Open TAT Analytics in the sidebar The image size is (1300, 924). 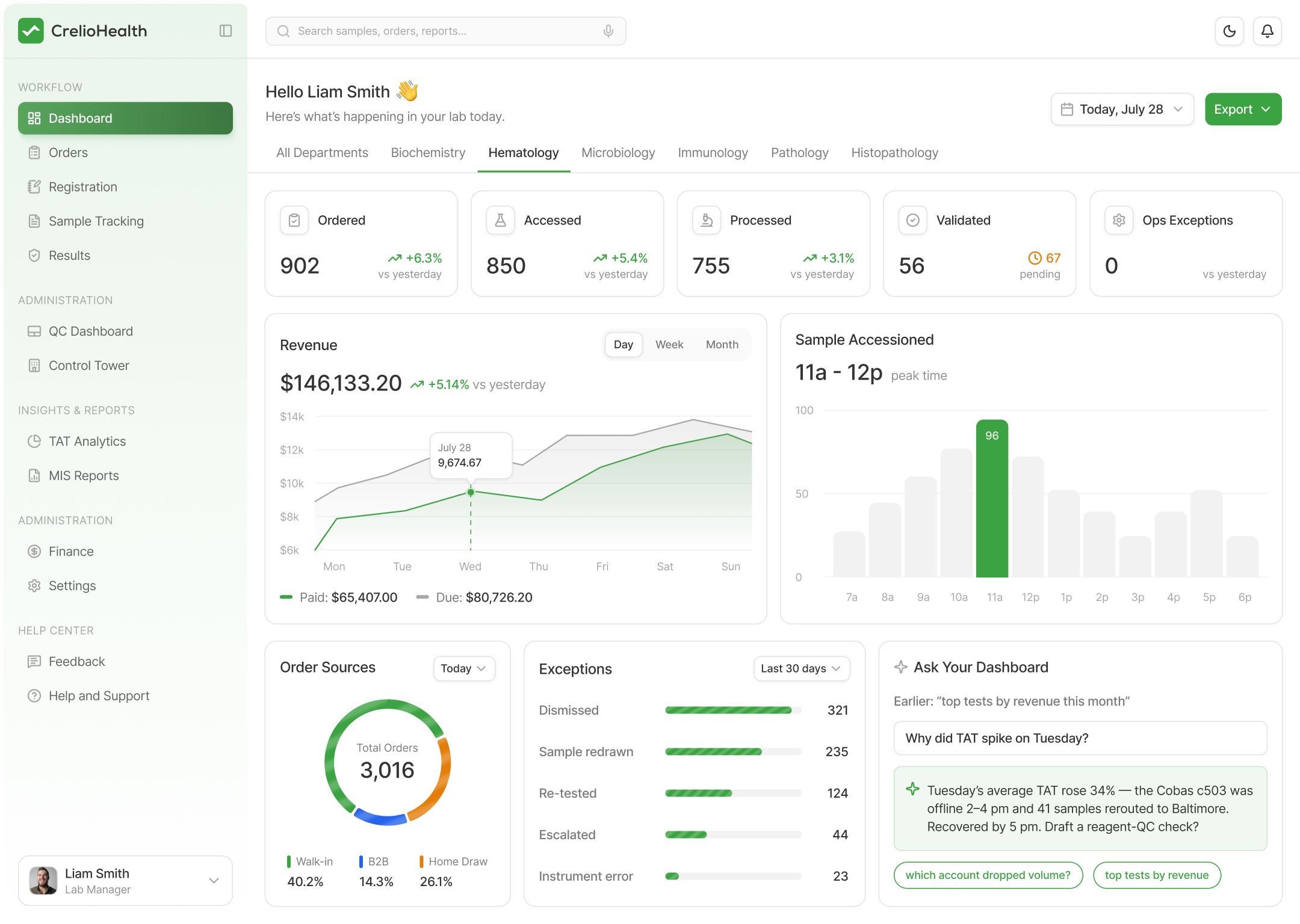click(125, 442)
